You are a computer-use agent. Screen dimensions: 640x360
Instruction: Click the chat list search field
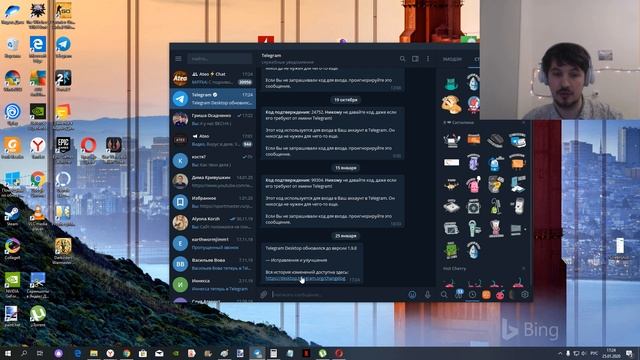click(220, 59)
